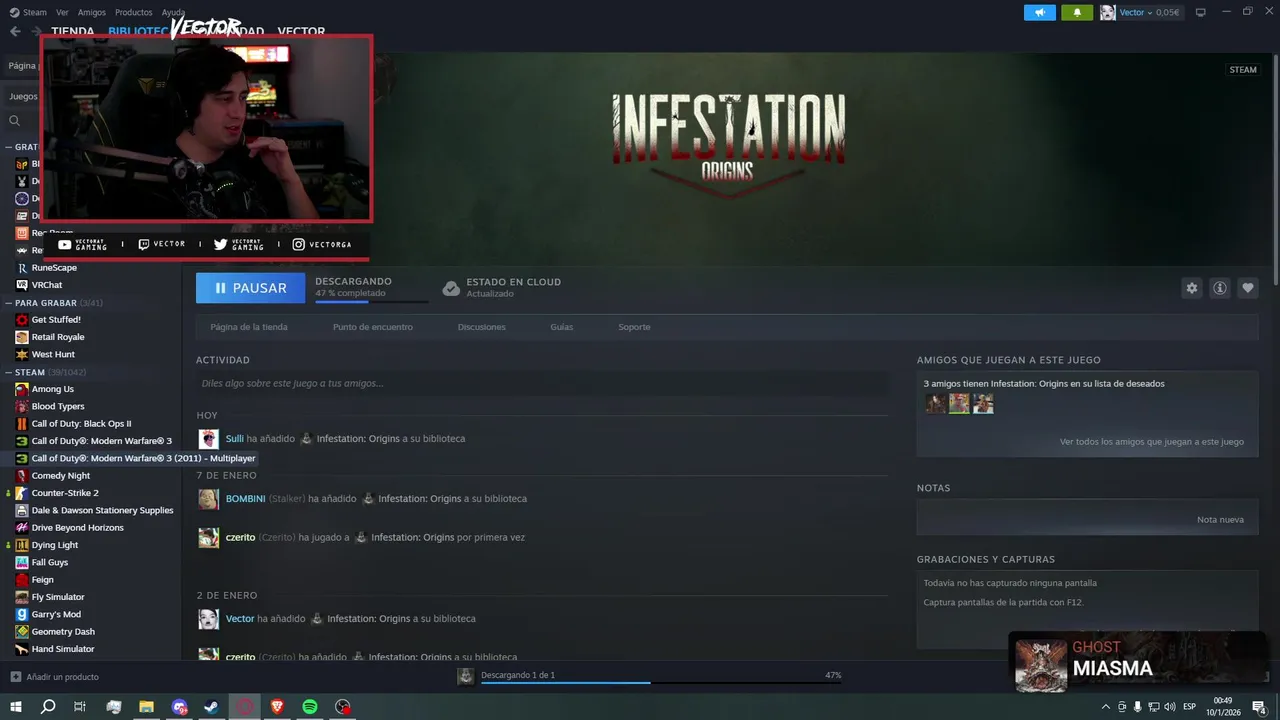Screen dimensions: 1280x720
Task: Select Counter-Strike 2 in the library
Action: pos(64,493)
